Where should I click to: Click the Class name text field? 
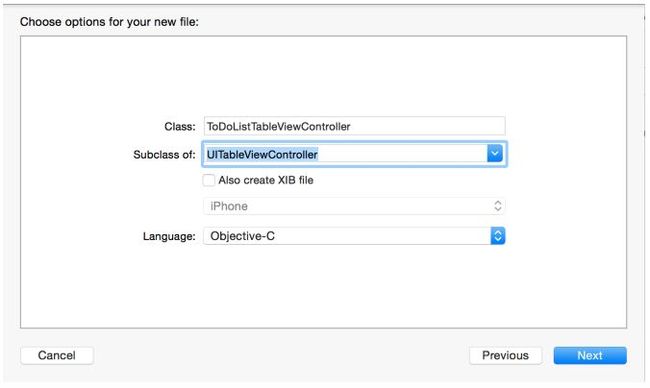click(x=354, y=126)
